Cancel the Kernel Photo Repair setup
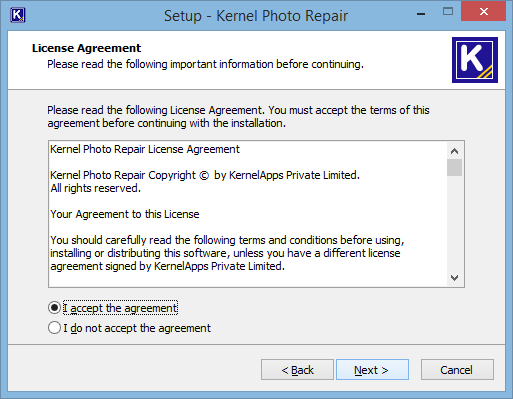This screenshot has height=399, width=513. (x=457, y=369)
